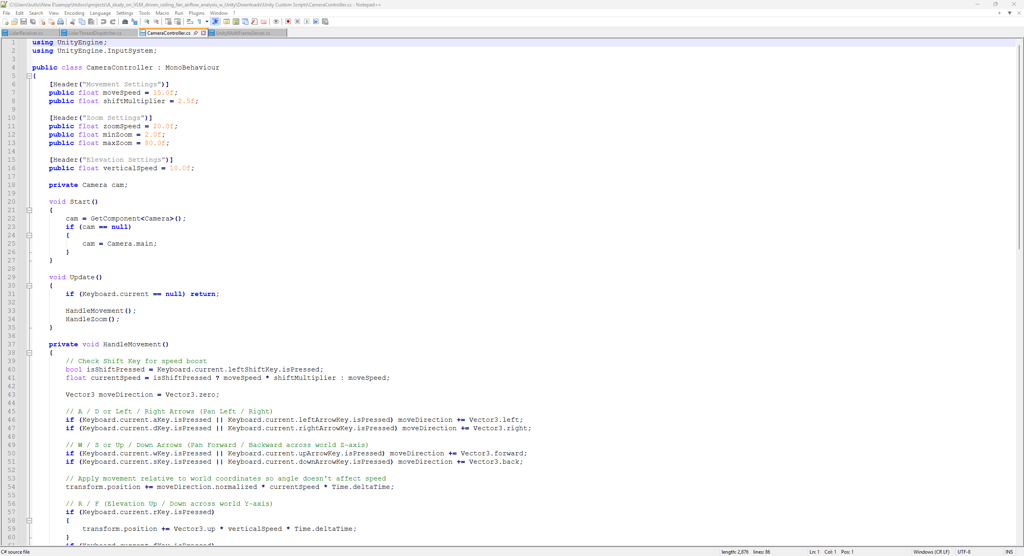Screen dimensions: 1024x556
Task: Pin the CameraController.cs tab
Action: click(x=196, y=33)
